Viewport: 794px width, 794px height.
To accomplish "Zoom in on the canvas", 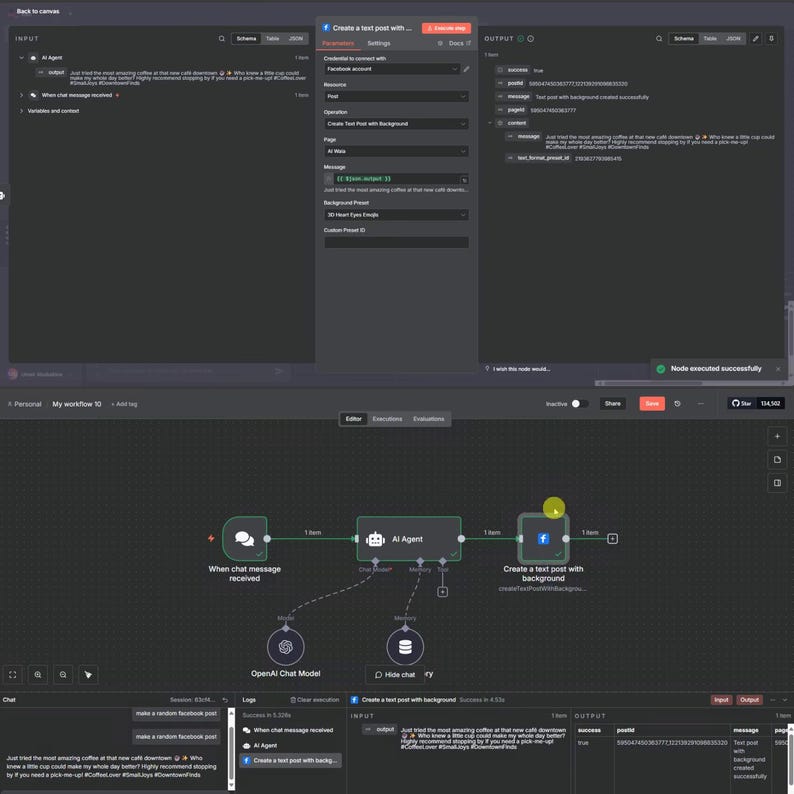I will (x=38, y=674).
